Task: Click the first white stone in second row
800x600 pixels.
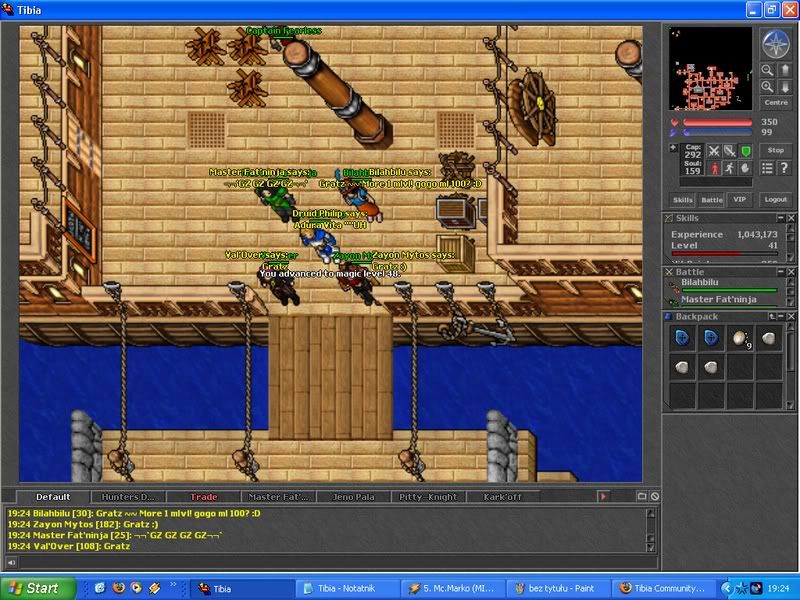Action: (x=682, y=367)
